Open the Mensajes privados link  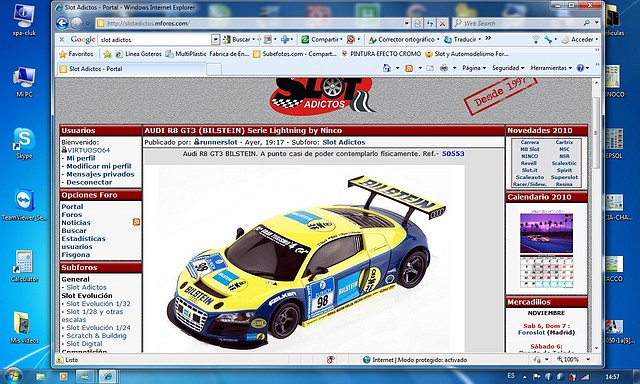click(100, 174)
